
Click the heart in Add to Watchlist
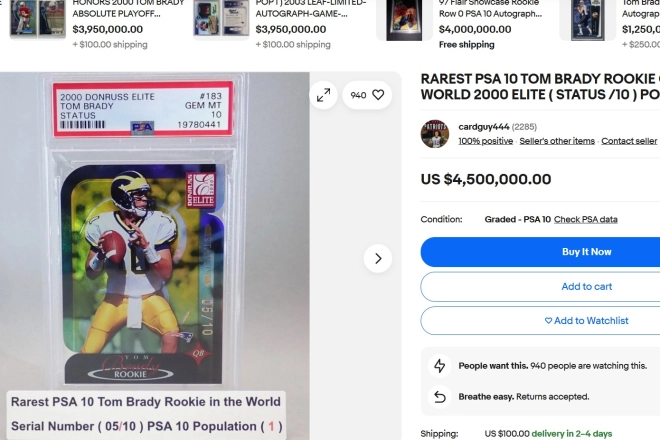pyautogui.click(x=548, y=321)
